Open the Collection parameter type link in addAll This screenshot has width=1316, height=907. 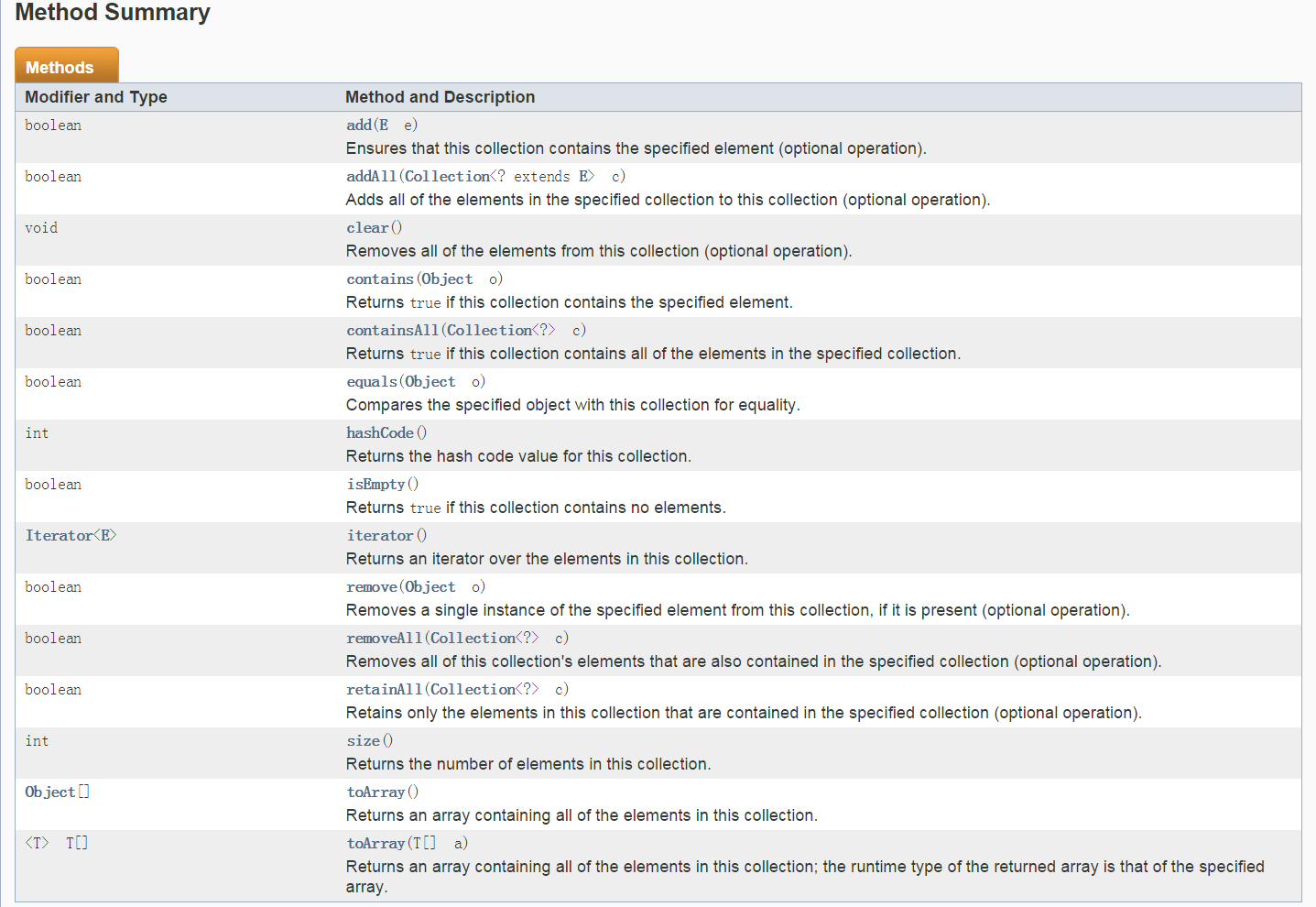(x=448, y=176)
